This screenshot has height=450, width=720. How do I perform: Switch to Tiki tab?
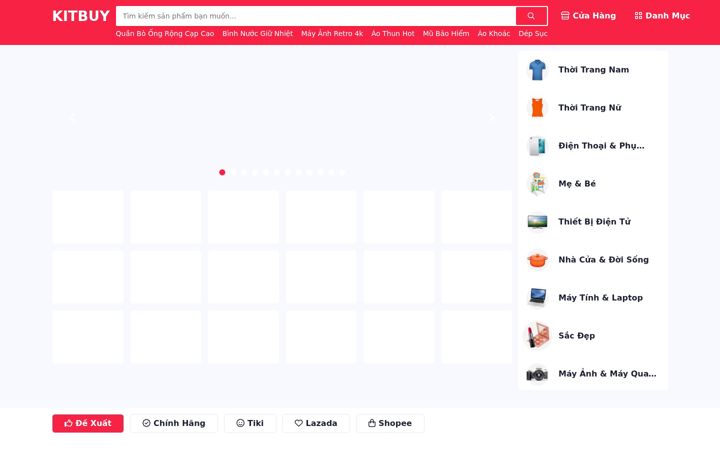pos(250,423)
